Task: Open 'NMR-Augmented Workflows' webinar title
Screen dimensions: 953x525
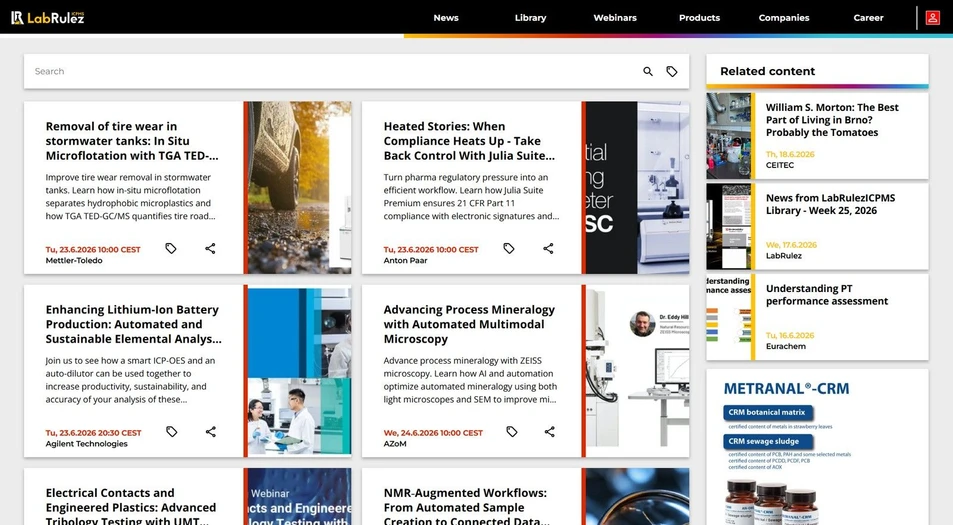Action: click(x=466, y=506)
